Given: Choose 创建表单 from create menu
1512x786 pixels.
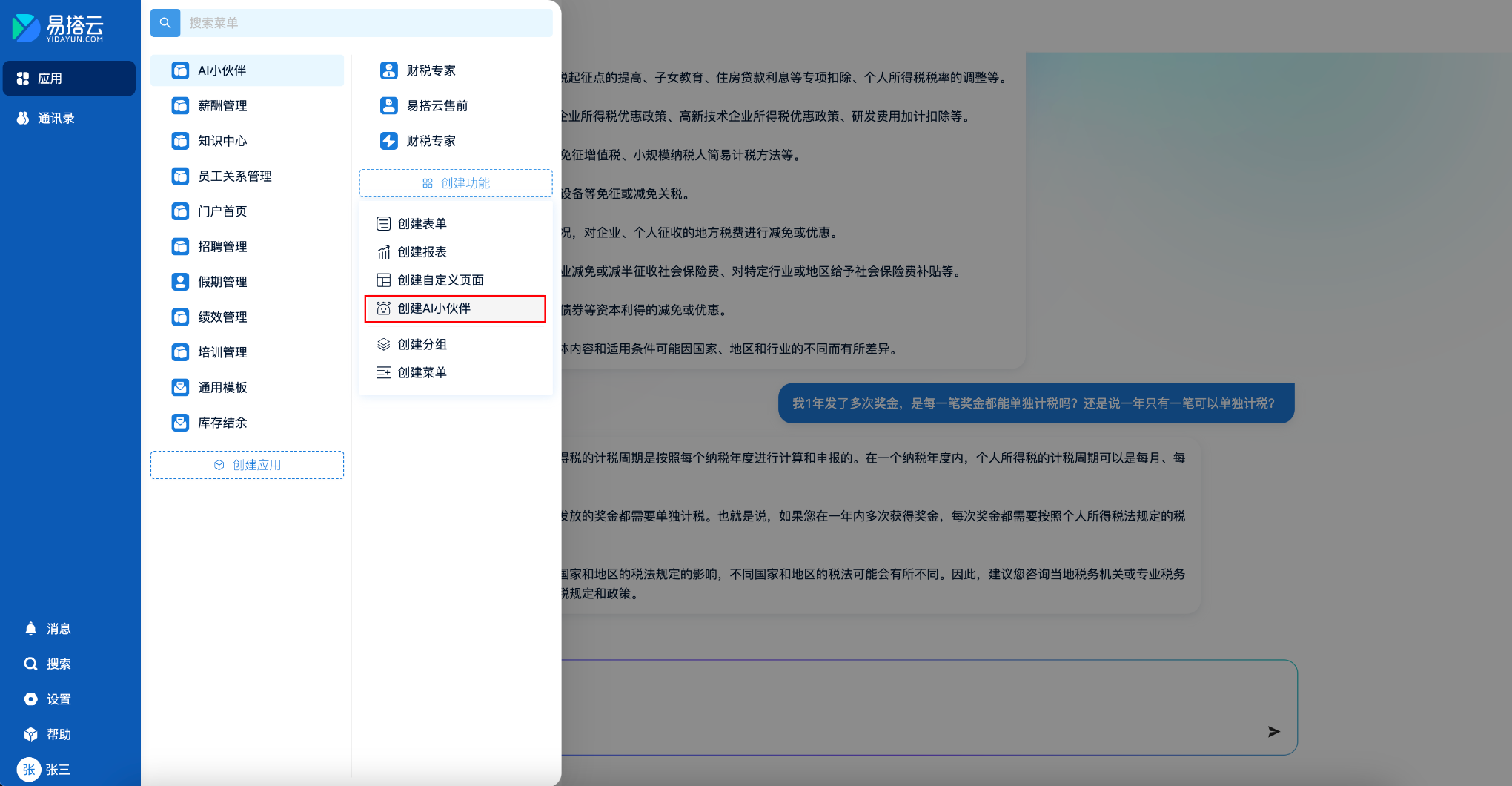Looking at the screenshot, I should point(422,224).
